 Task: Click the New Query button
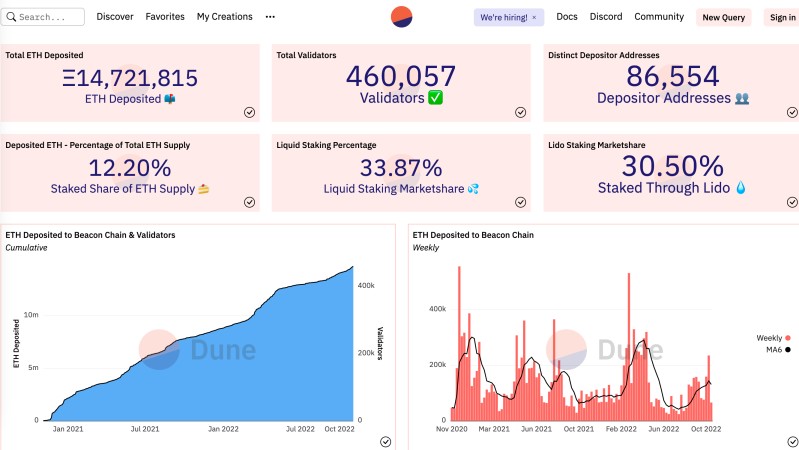723,17
